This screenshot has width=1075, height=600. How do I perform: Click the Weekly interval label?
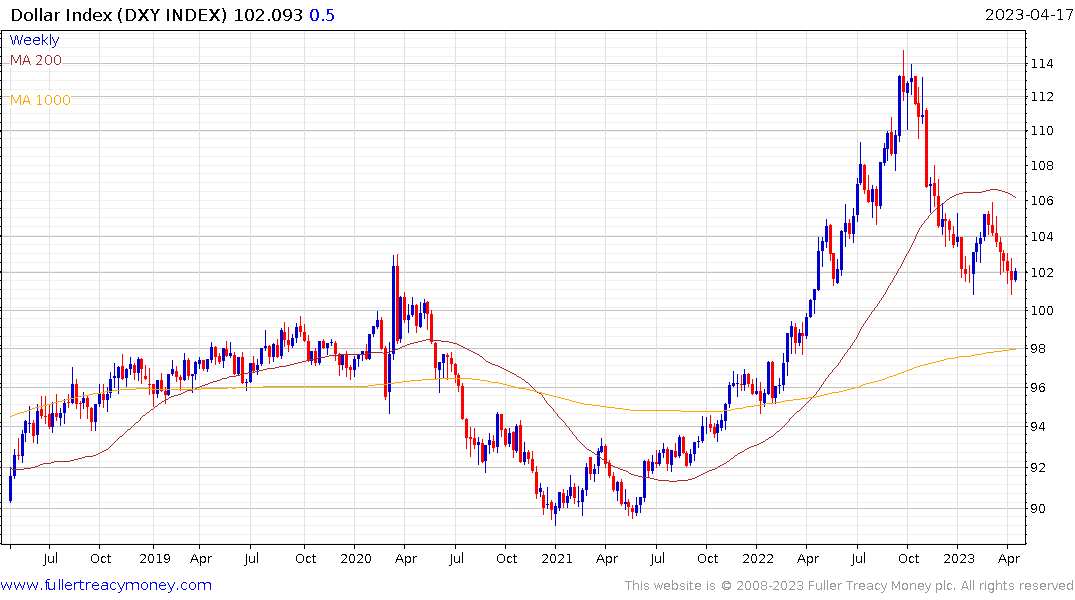pos(34,40)
